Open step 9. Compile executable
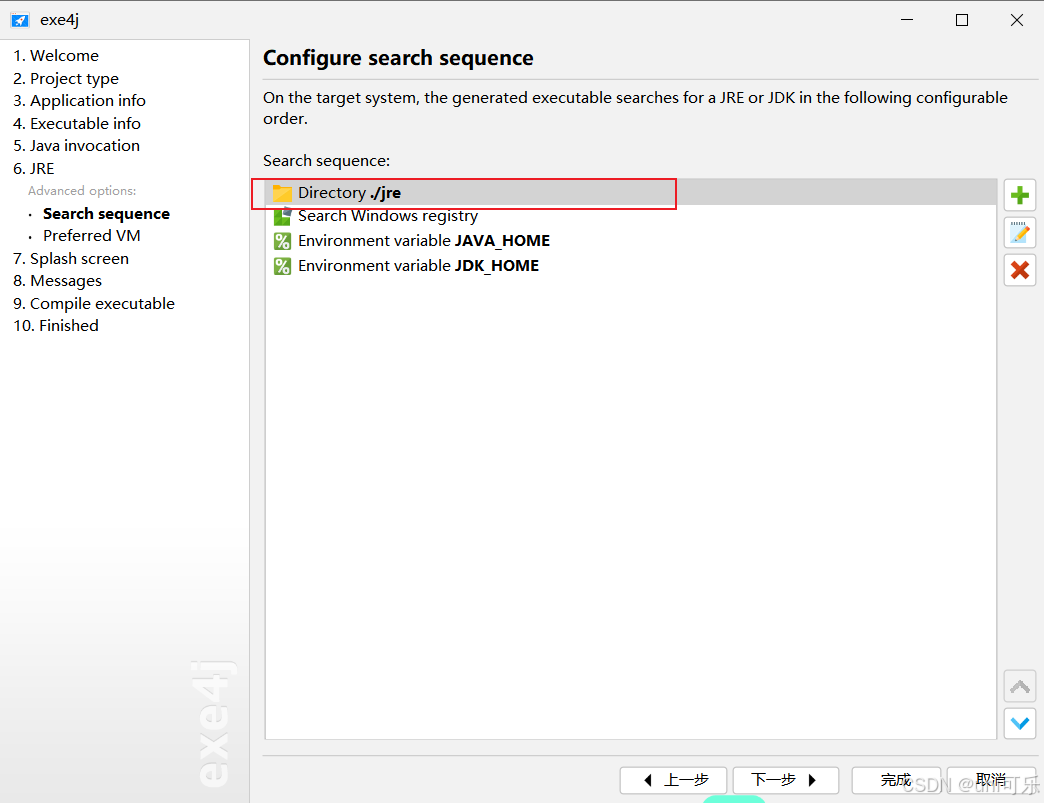 click(94, 304)
